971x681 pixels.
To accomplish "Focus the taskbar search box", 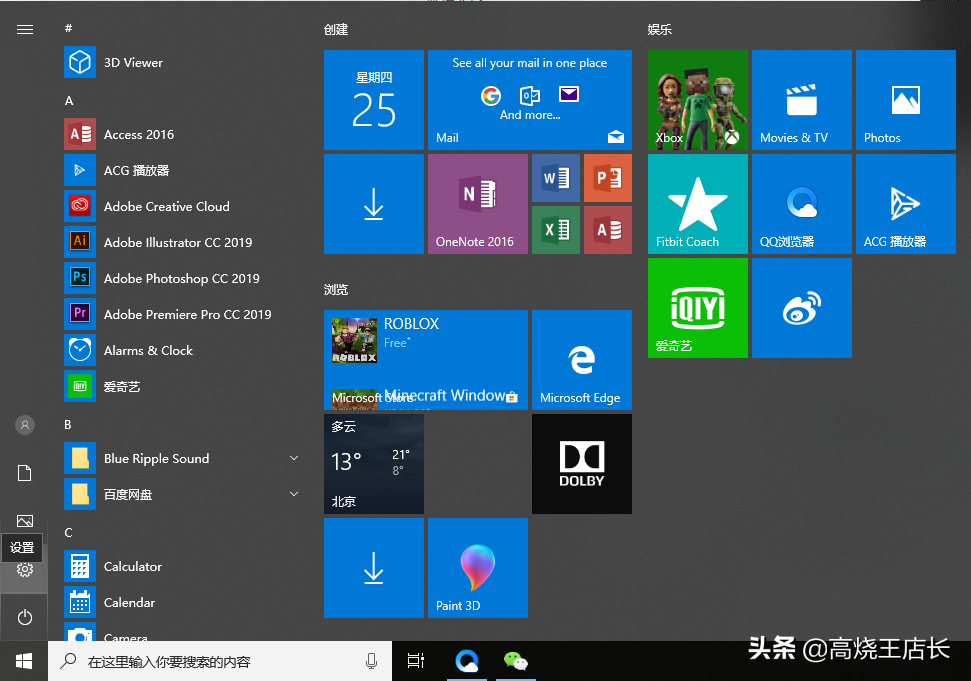I will click(x=220, y=661).
